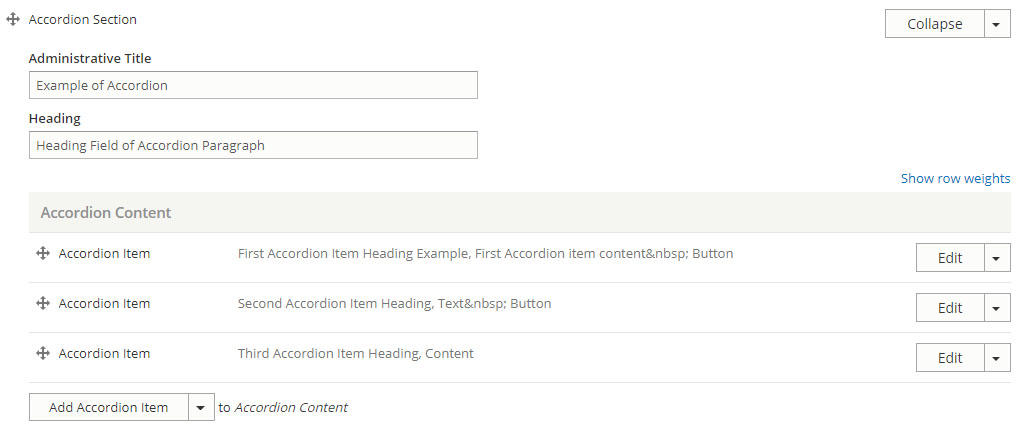Edit the First Accordion Item

click(x=950, y=258)
